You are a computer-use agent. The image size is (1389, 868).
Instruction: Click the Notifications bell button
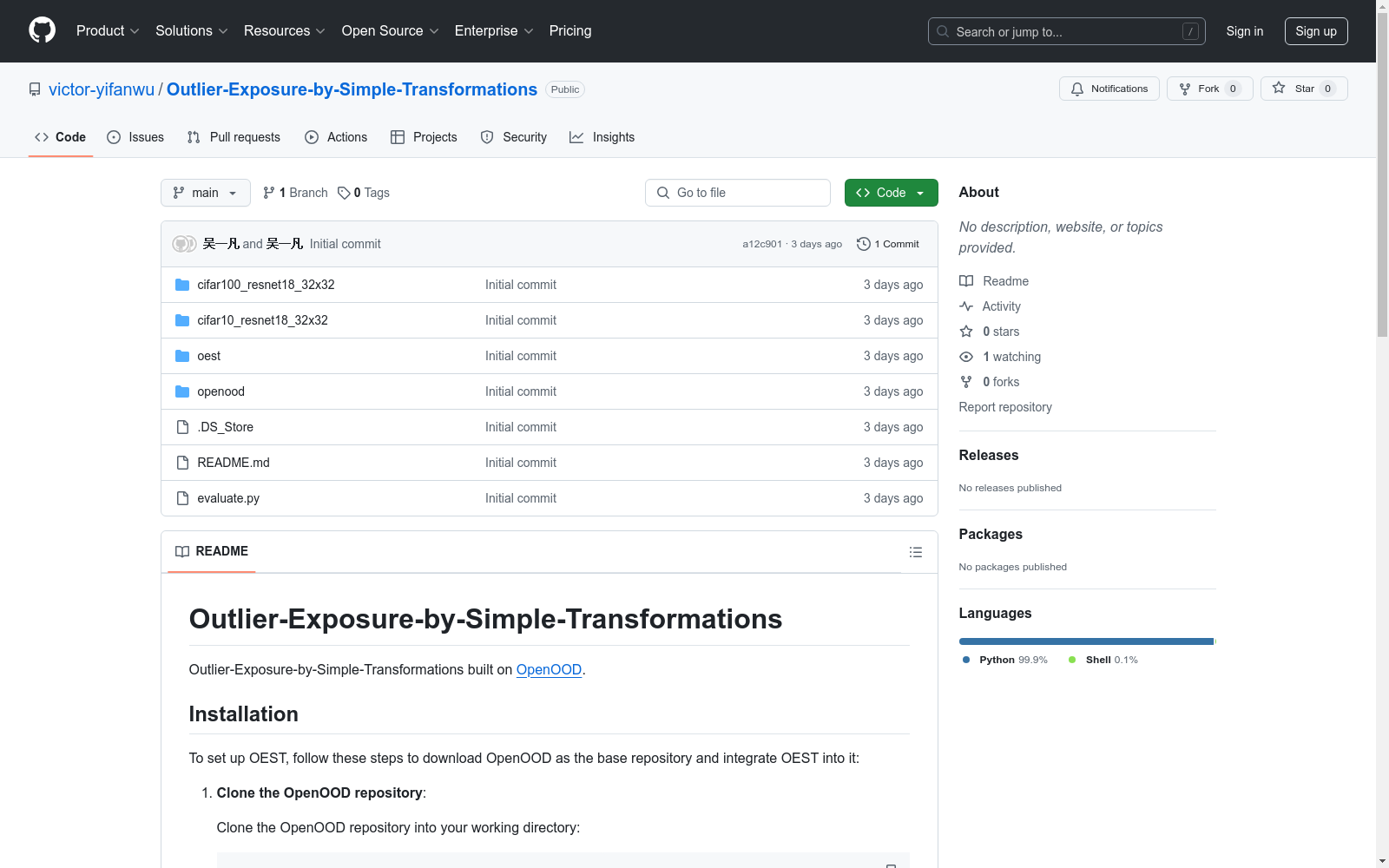[1109, 89]
